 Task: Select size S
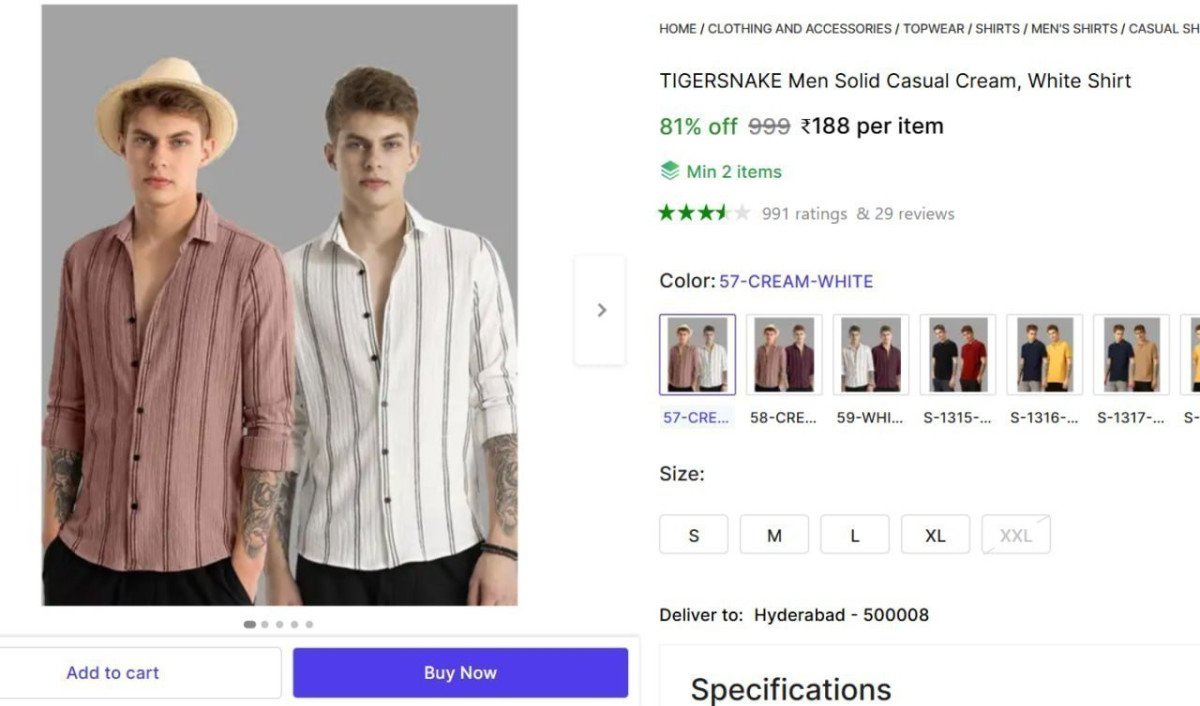click(x=693, y=534)
